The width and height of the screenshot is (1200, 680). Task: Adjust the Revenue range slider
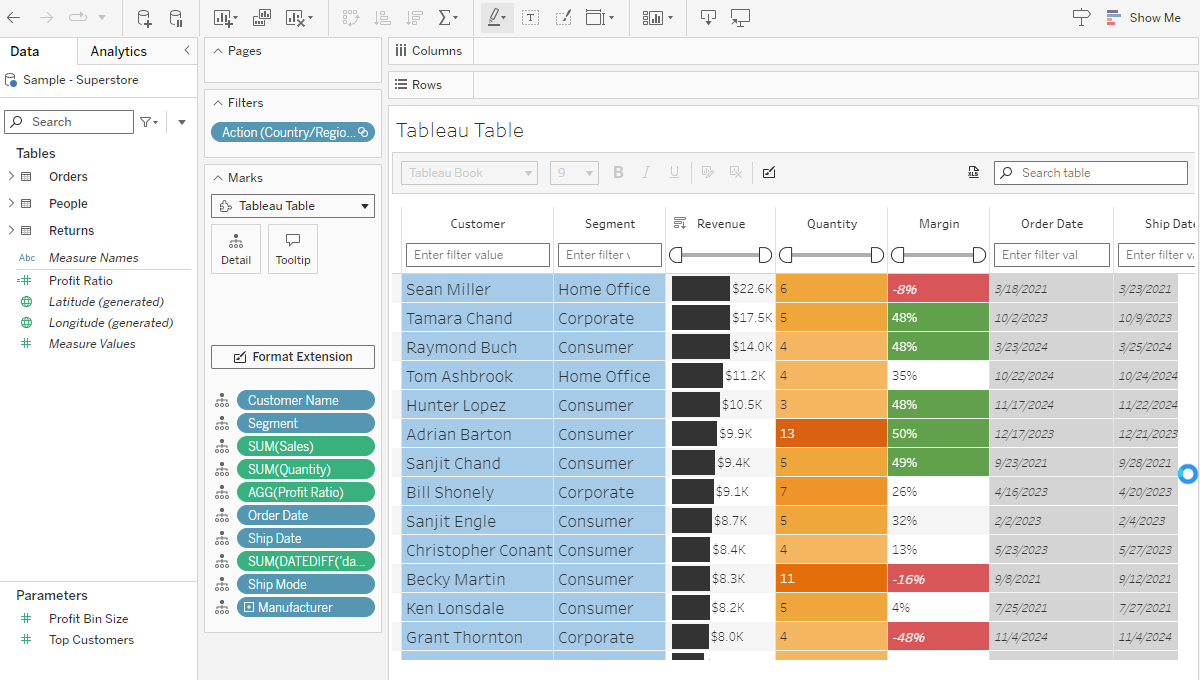[x=720, y=255]
